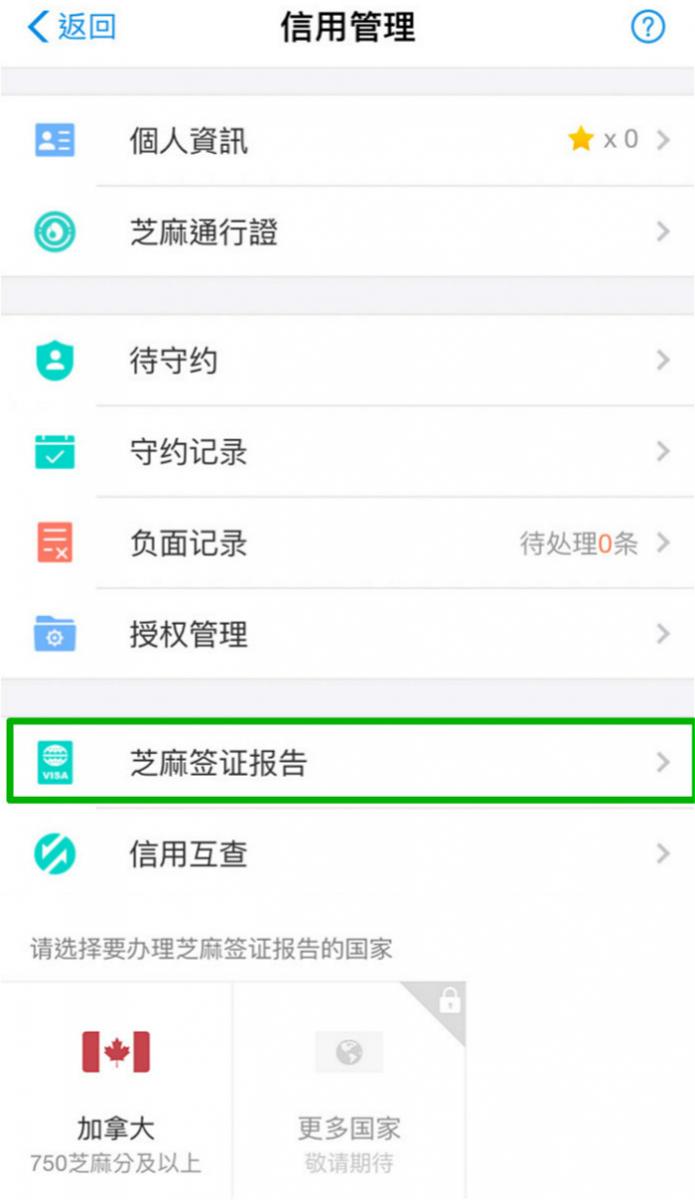This screenshot has width=695, height=1200.
Task: Open the 授权管理 folder gear icon
Action: coord(55,634)
